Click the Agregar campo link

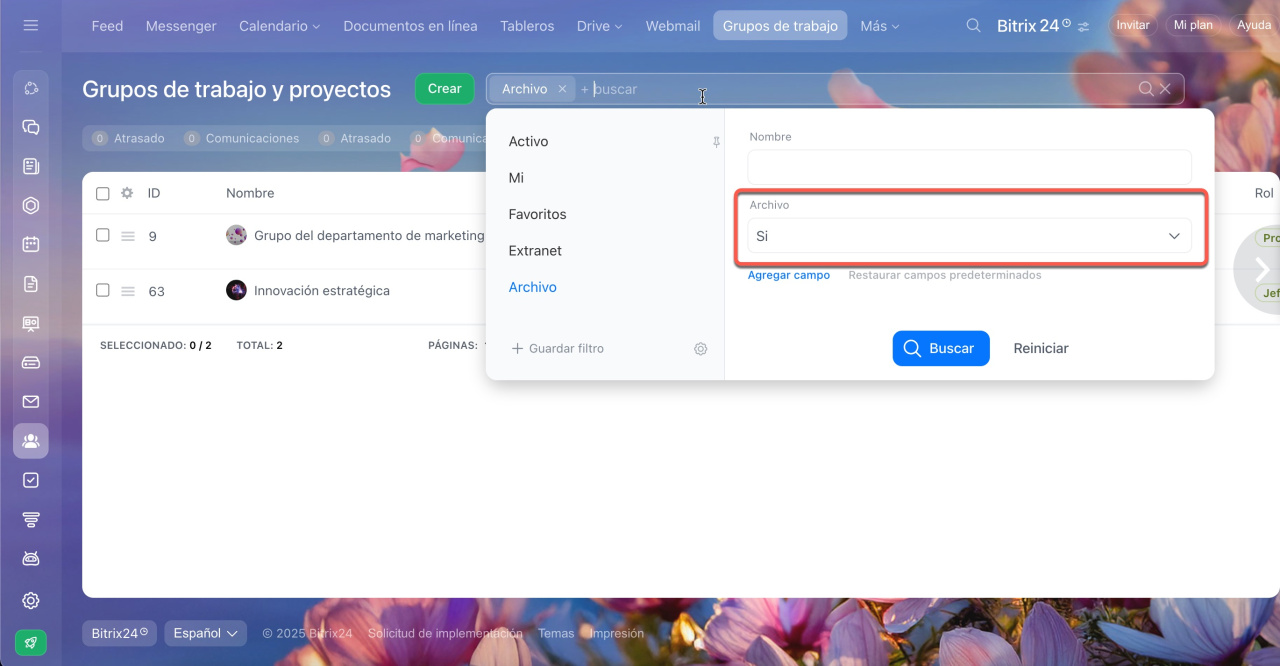tap(789, 275)
